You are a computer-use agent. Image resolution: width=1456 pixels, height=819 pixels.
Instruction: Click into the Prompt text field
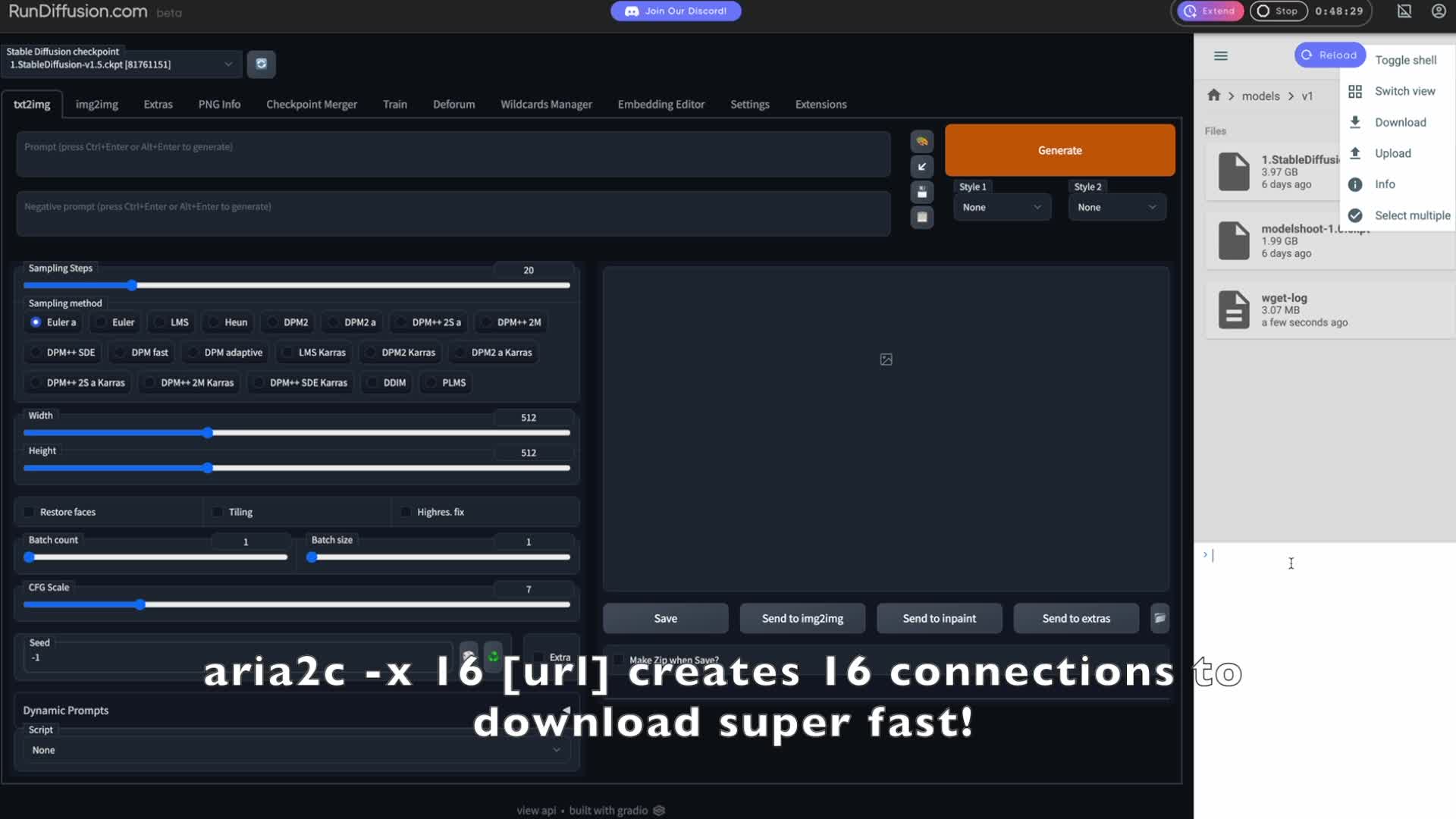point(453,155)
